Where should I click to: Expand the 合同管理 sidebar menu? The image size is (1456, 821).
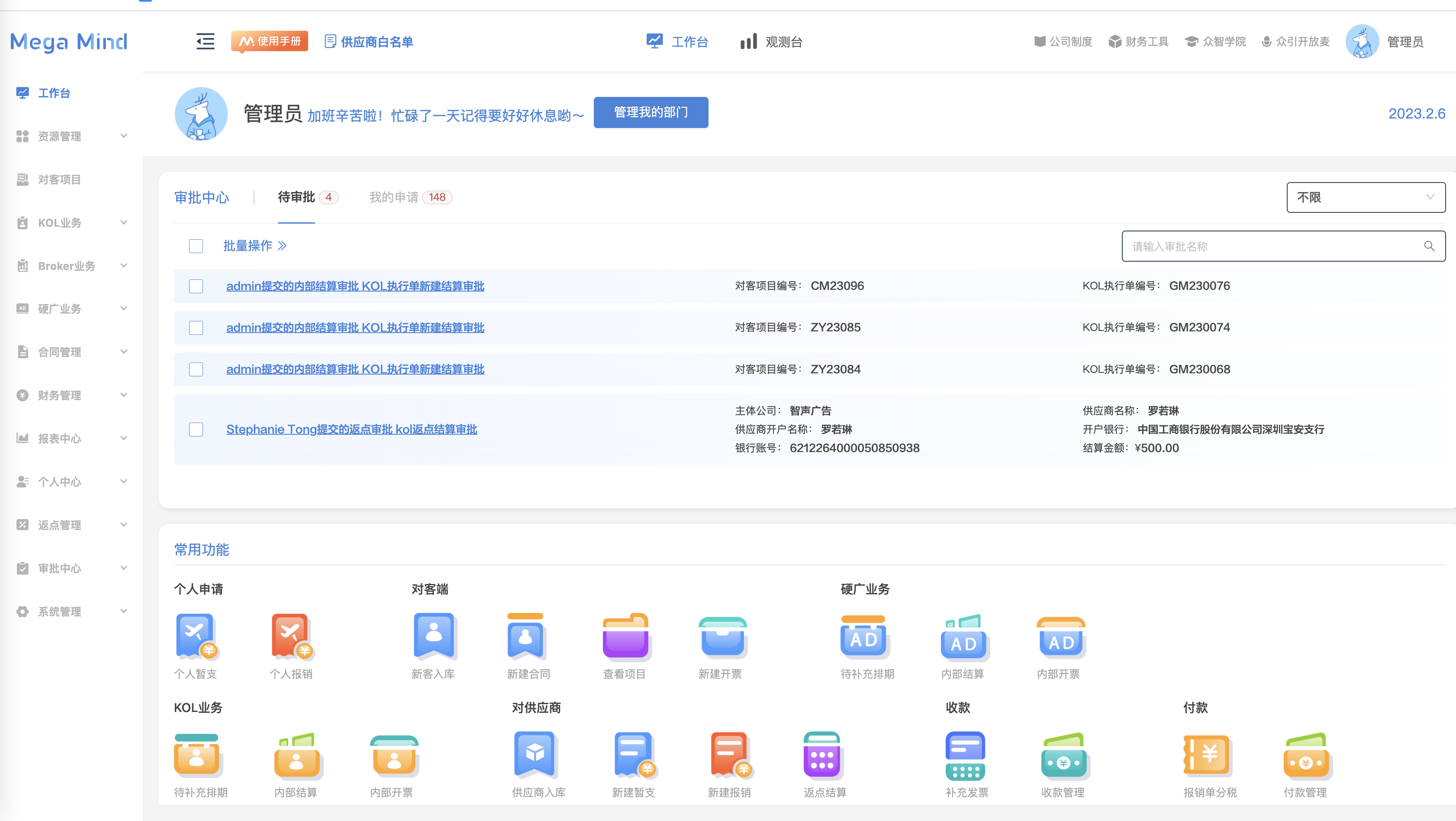coord(72,352)
